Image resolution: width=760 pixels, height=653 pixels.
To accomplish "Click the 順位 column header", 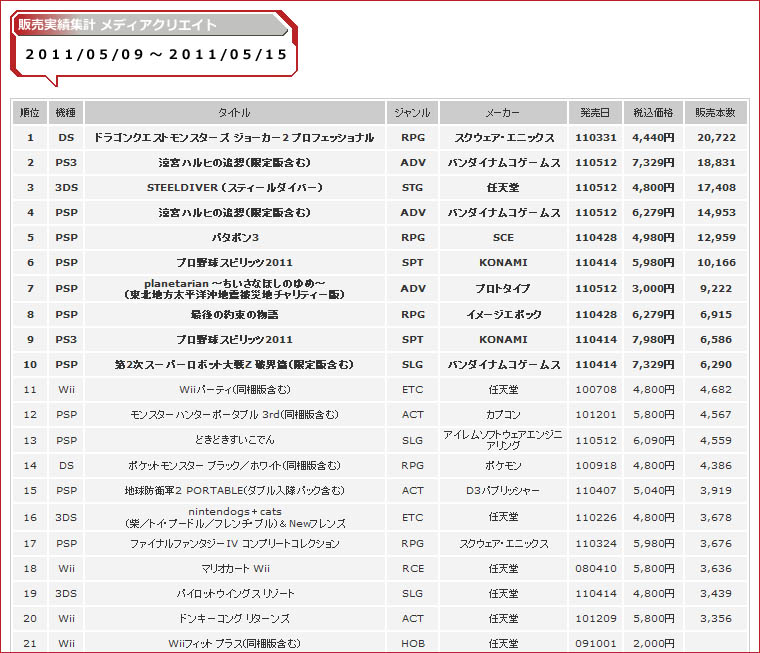I will [30, 113].
